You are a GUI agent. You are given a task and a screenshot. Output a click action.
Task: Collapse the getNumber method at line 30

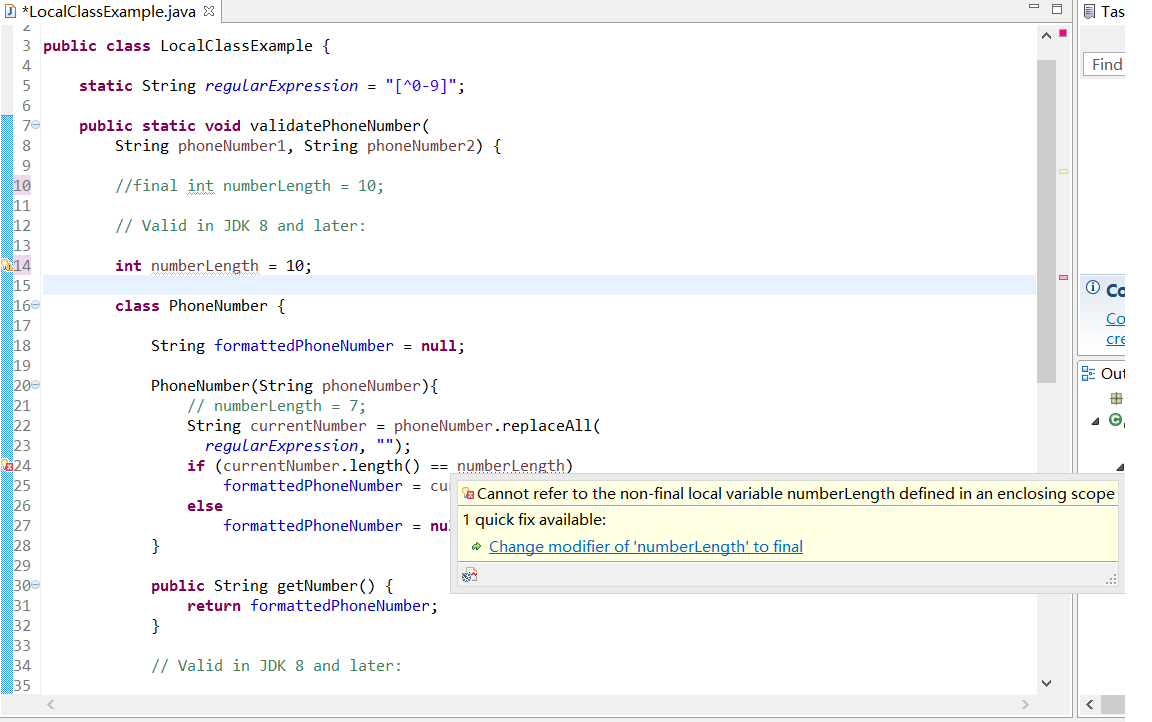click(x=35, y=585)
